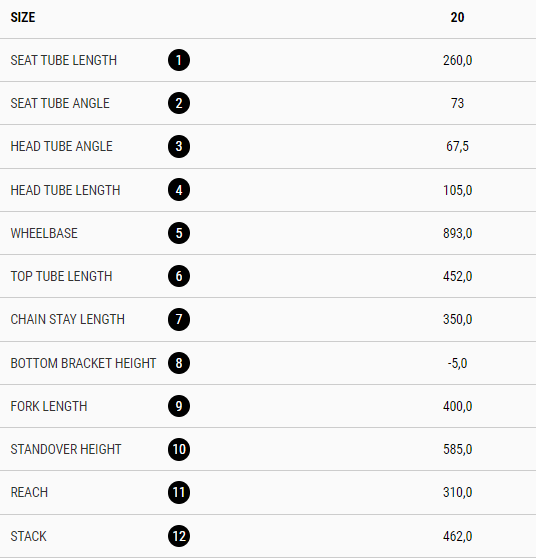
Task: Select the -5,0 bottom bracket value
Action: [457, 363]
